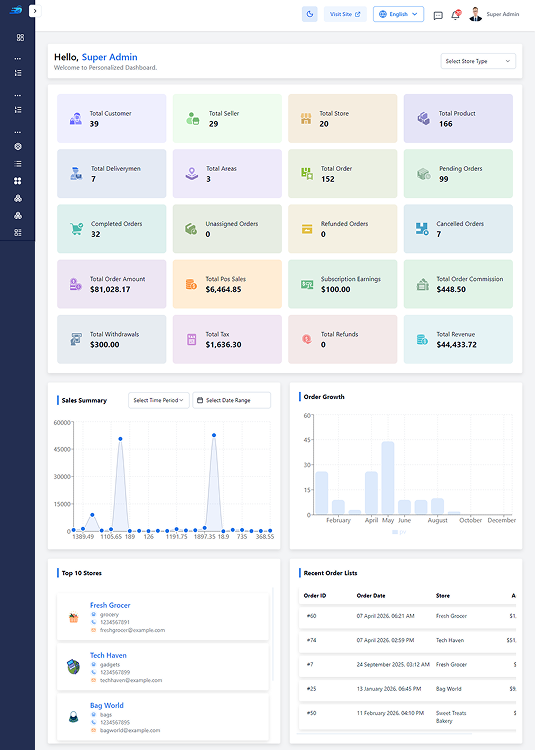Open the Tech Haven store link

[108, 655]
